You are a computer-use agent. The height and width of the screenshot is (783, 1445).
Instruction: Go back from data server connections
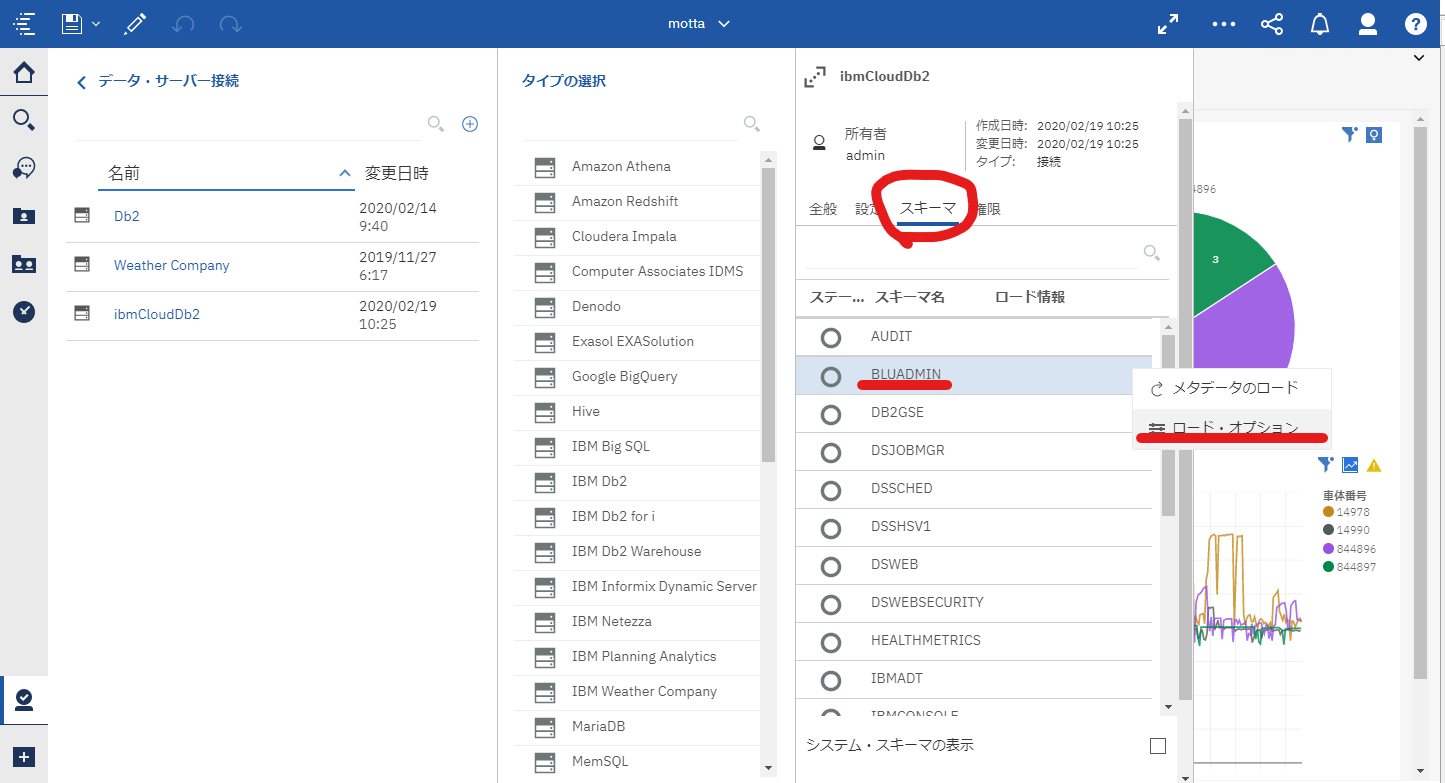(82, 83)
